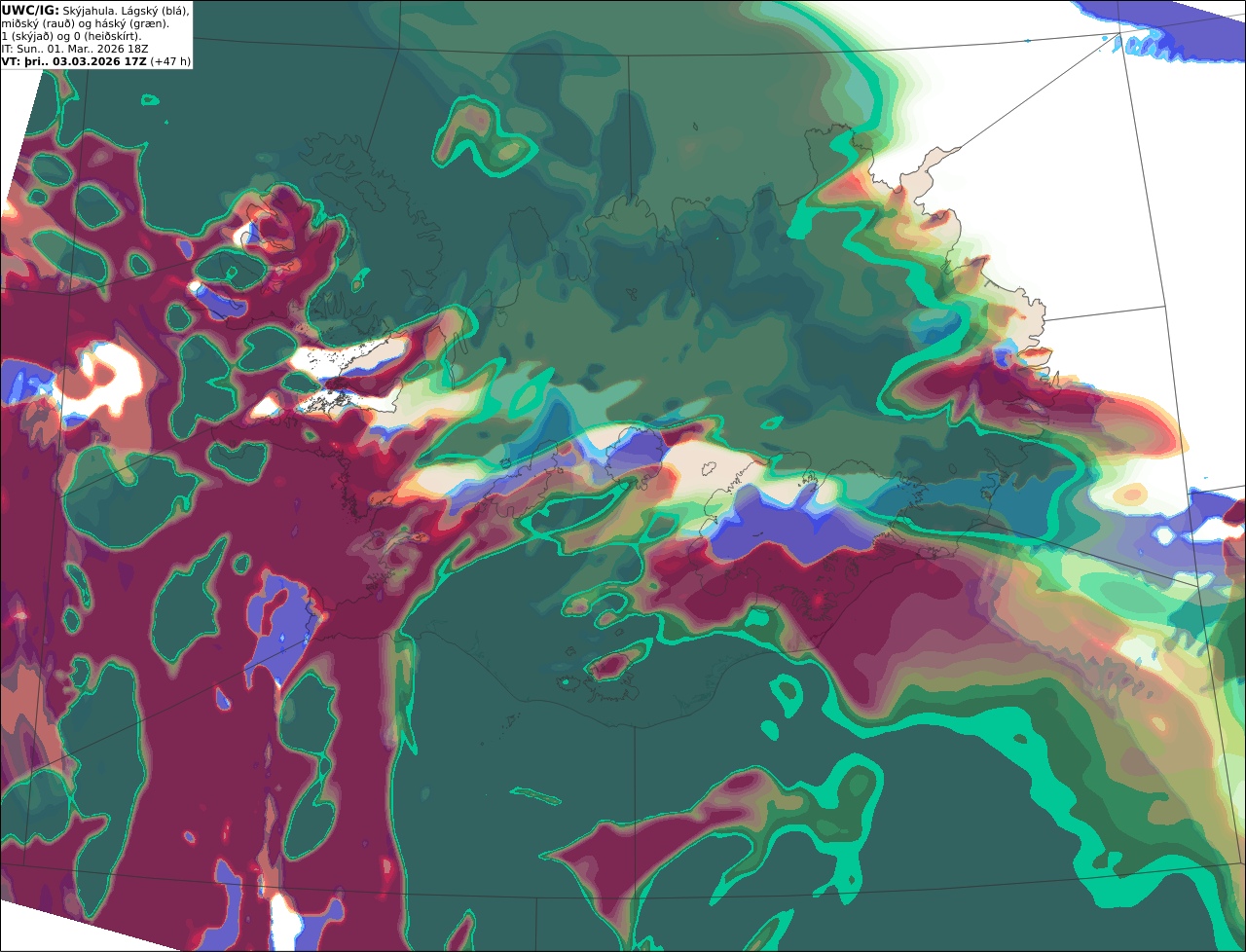This screenshot has height=952, width=1246.
Task: Click the "miðský (rauð) og háský (græn)." line
Action: click(85, 23)
